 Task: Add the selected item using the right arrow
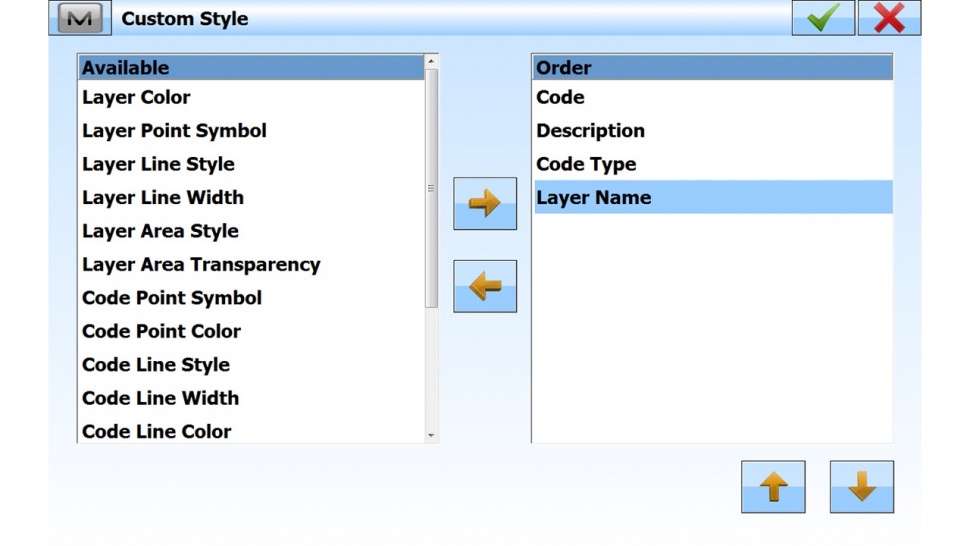tap(485, 204)
